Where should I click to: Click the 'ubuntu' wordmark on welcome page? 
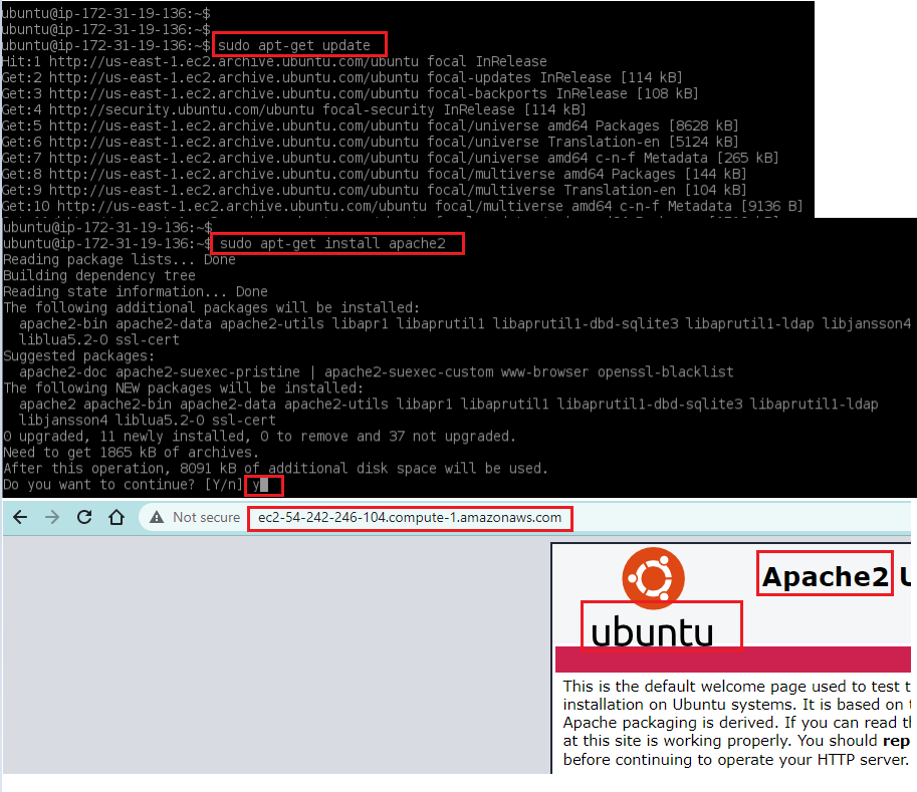[x=652, y=632]
